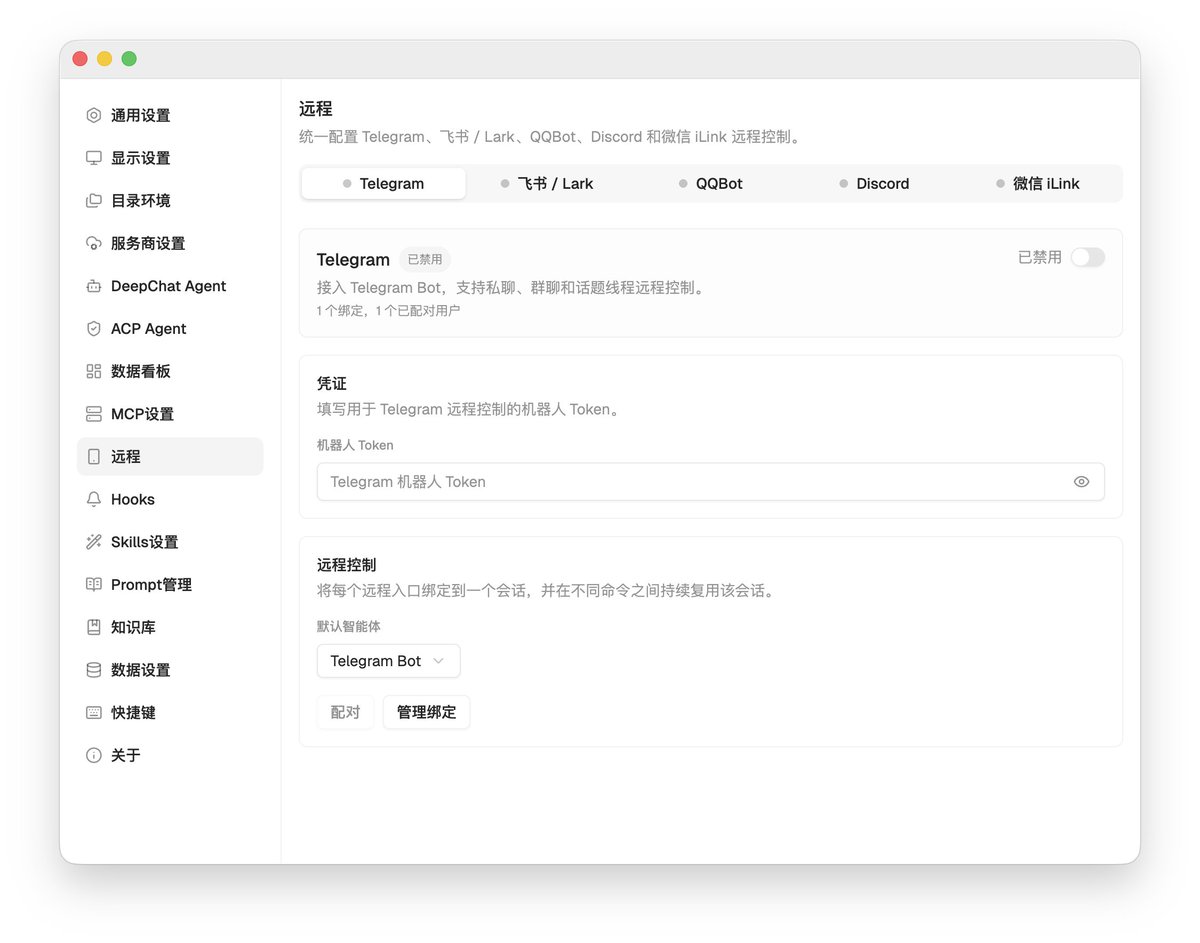
Task: Open 通用设置 settings page
Action: [170, 115]
